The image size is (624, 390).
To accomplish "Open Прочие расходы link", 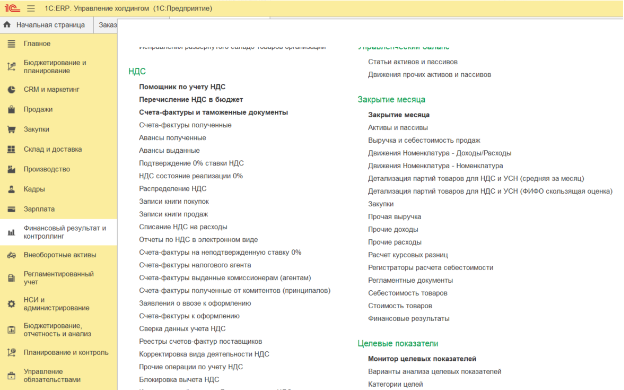I will click(394, 242).
